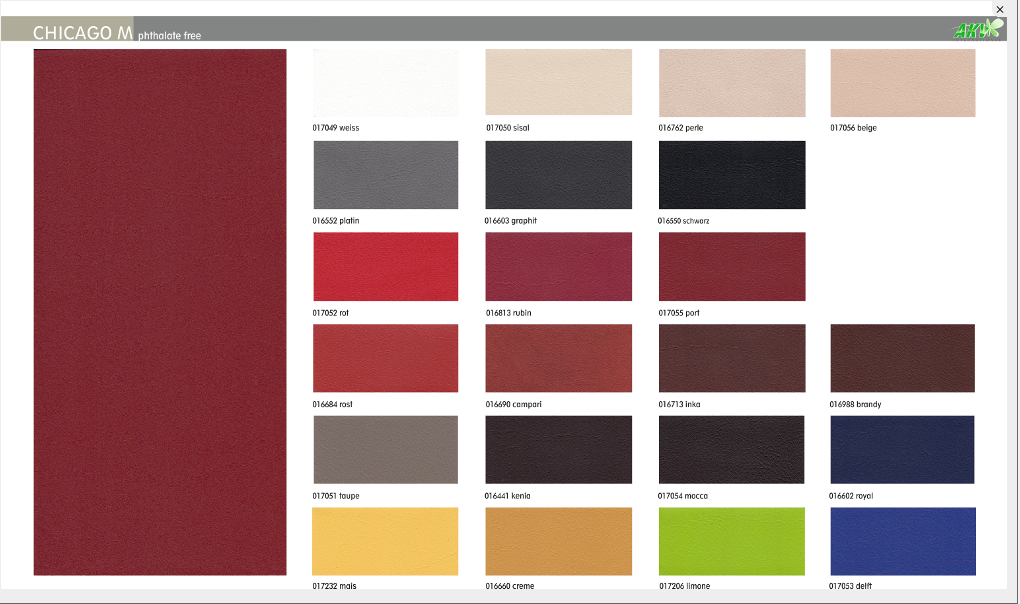This screenshot has height=604, width=1020.
Task: Click the 016660 creme label text
Action: click(510, 586)
